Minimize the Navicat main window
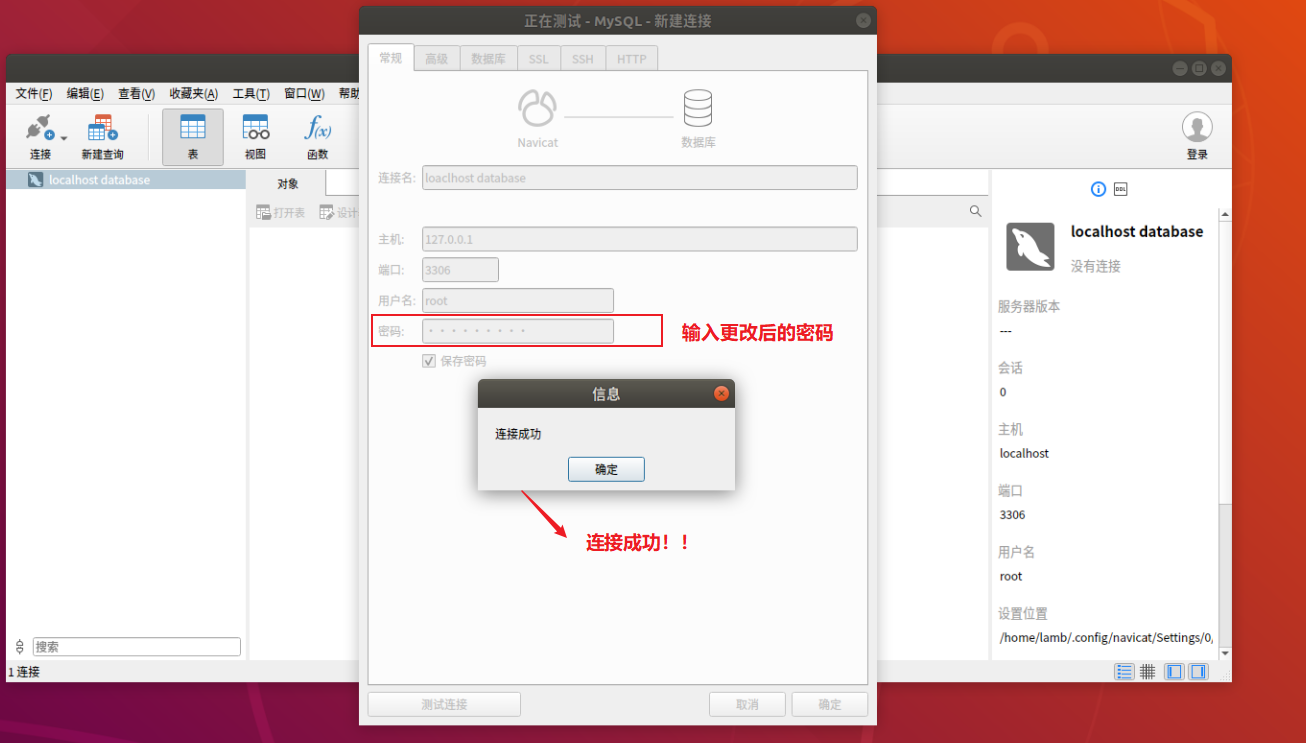Viewport: 1306px width, 743px height. tap(1180, 69)
